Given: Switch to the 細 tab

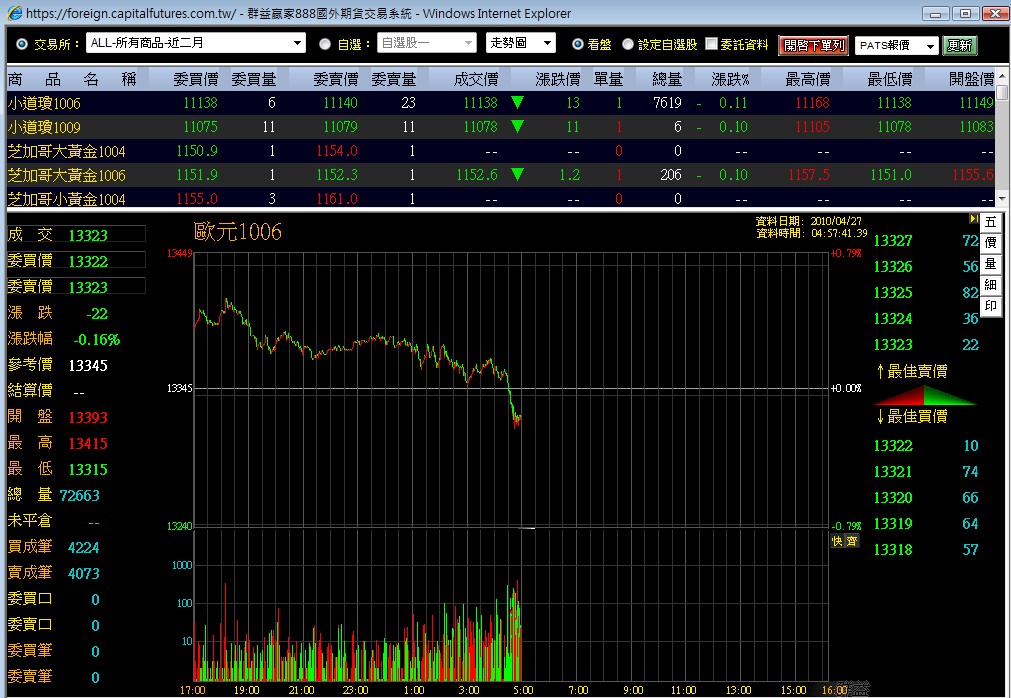Looking at the screenshot, I should (x=990, y=284).
